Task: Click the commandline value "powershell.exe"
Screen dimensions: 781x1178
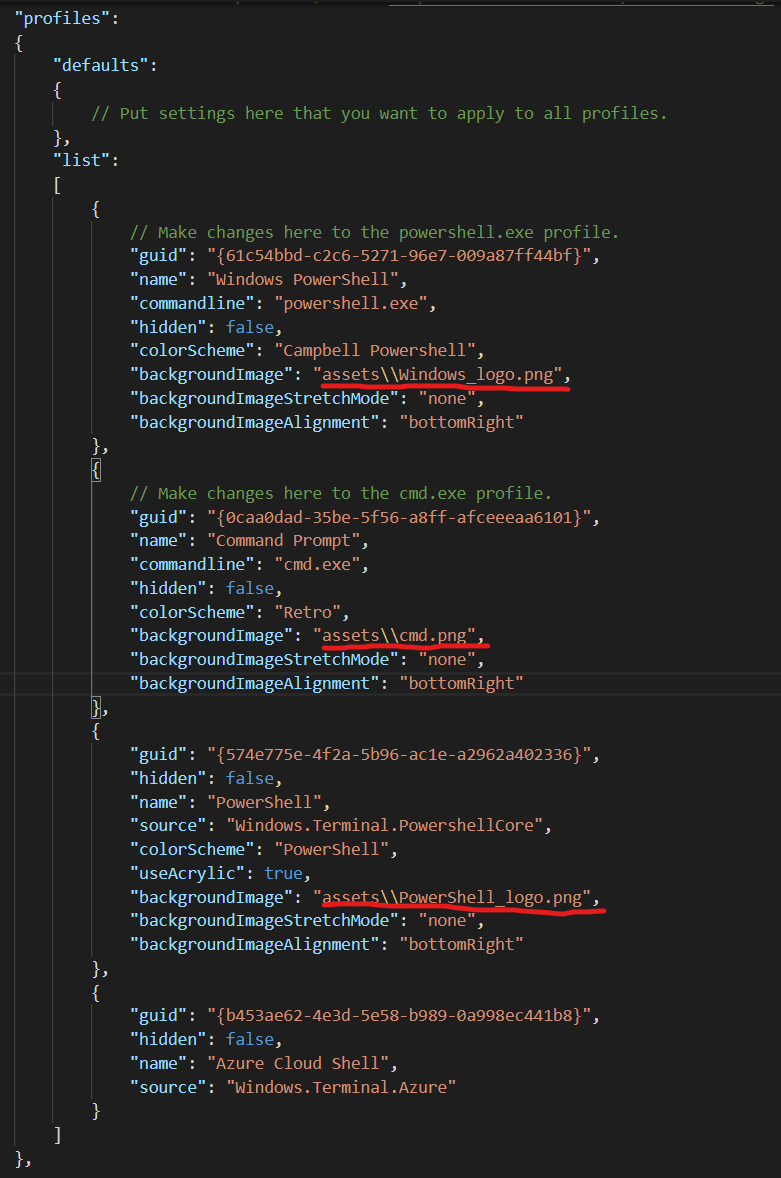Action: point(351,304)
